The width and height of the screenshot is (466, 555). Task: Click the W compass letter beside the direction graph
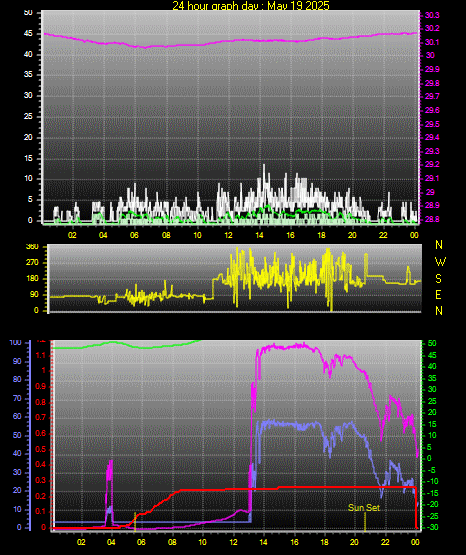click(x=440, y=262)
